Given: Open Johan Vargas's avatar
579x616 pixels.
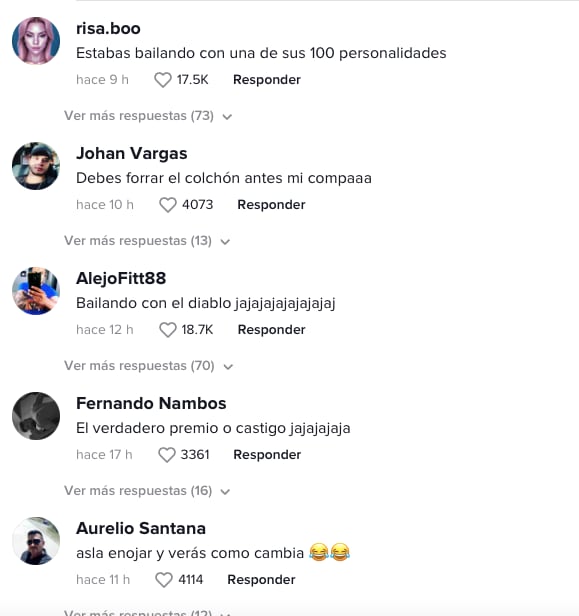Looking at the screenshot, I should 36,165.
